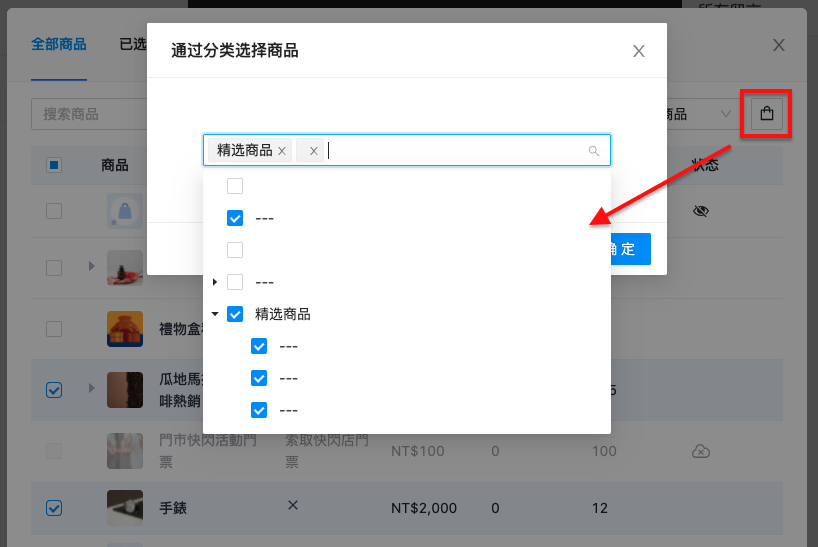
Task: Click the 商品 column header
Action: (x=115, y=165)
